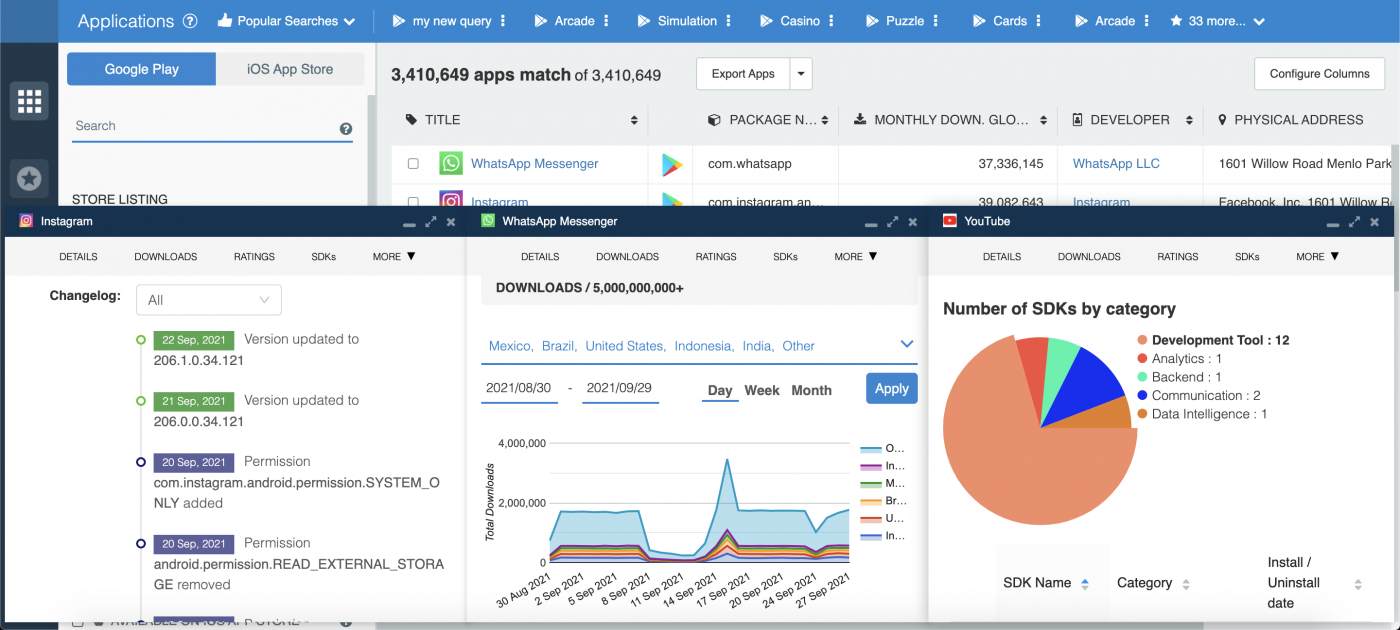Open the WhatsApp LLC developer link
The image size is (1400, 630).
click(x=1115, y=163)
